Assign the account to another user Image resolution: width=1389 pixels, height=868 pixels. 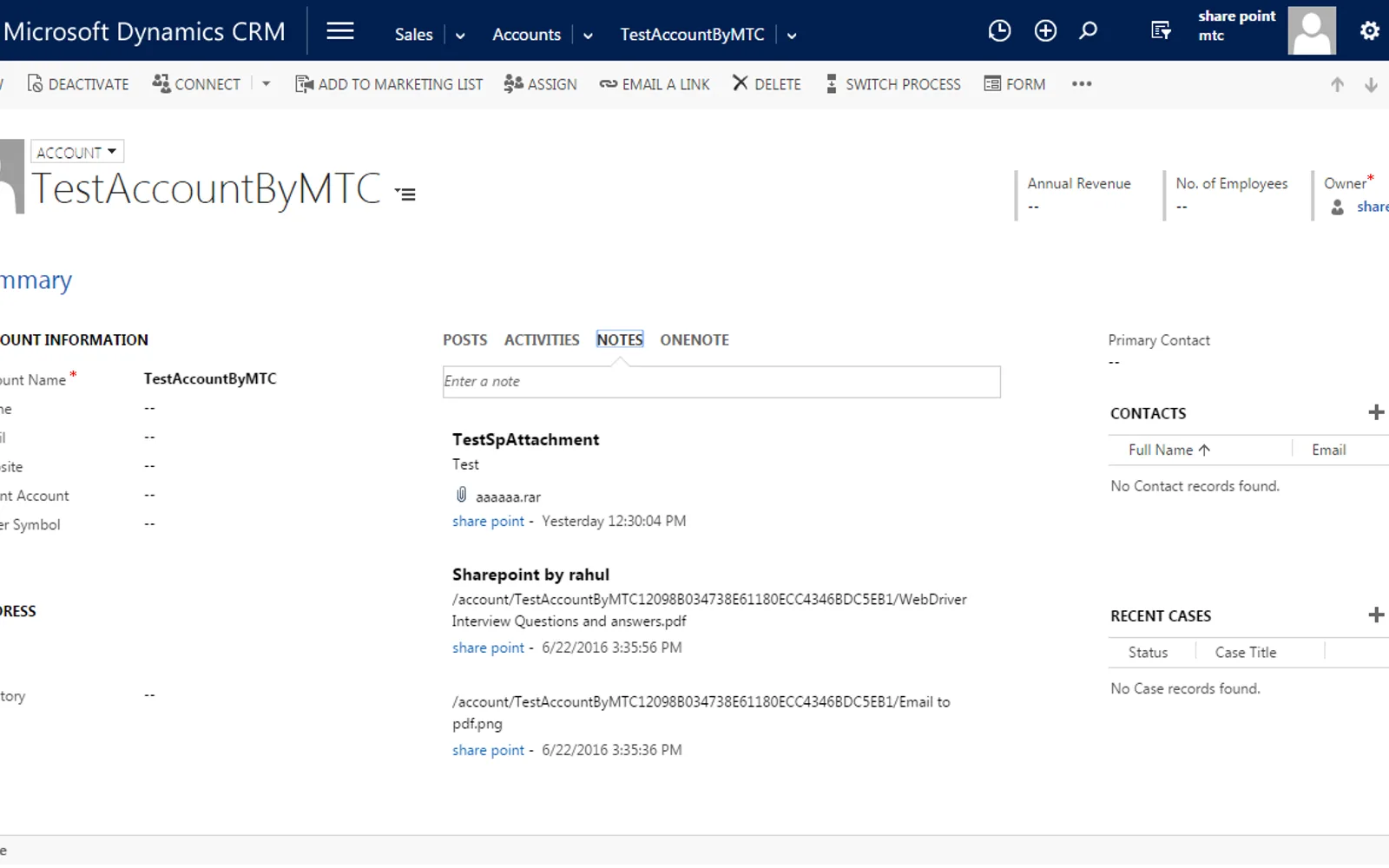540,84
